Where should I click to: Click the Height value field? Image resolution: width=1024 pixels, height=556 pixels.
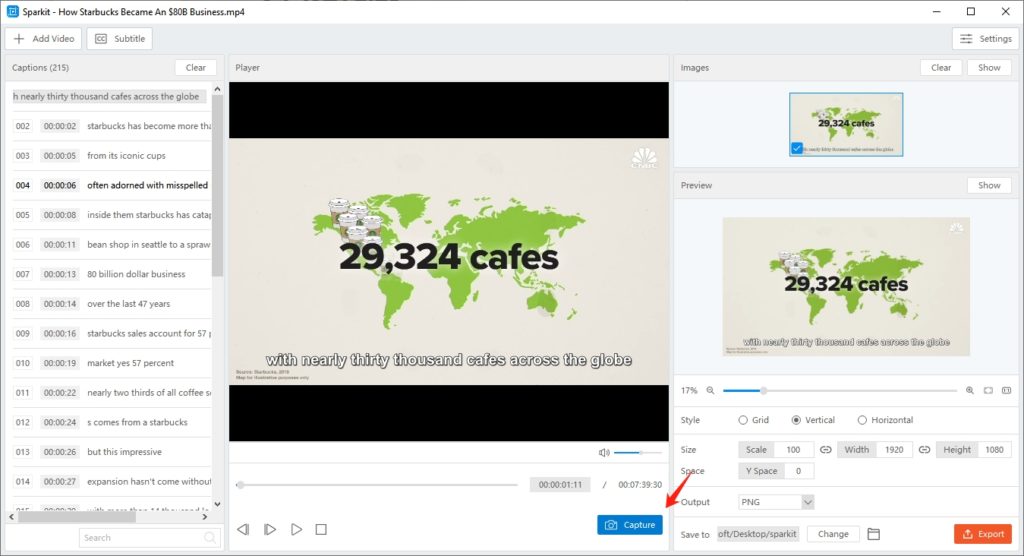(x=994, y=450)
